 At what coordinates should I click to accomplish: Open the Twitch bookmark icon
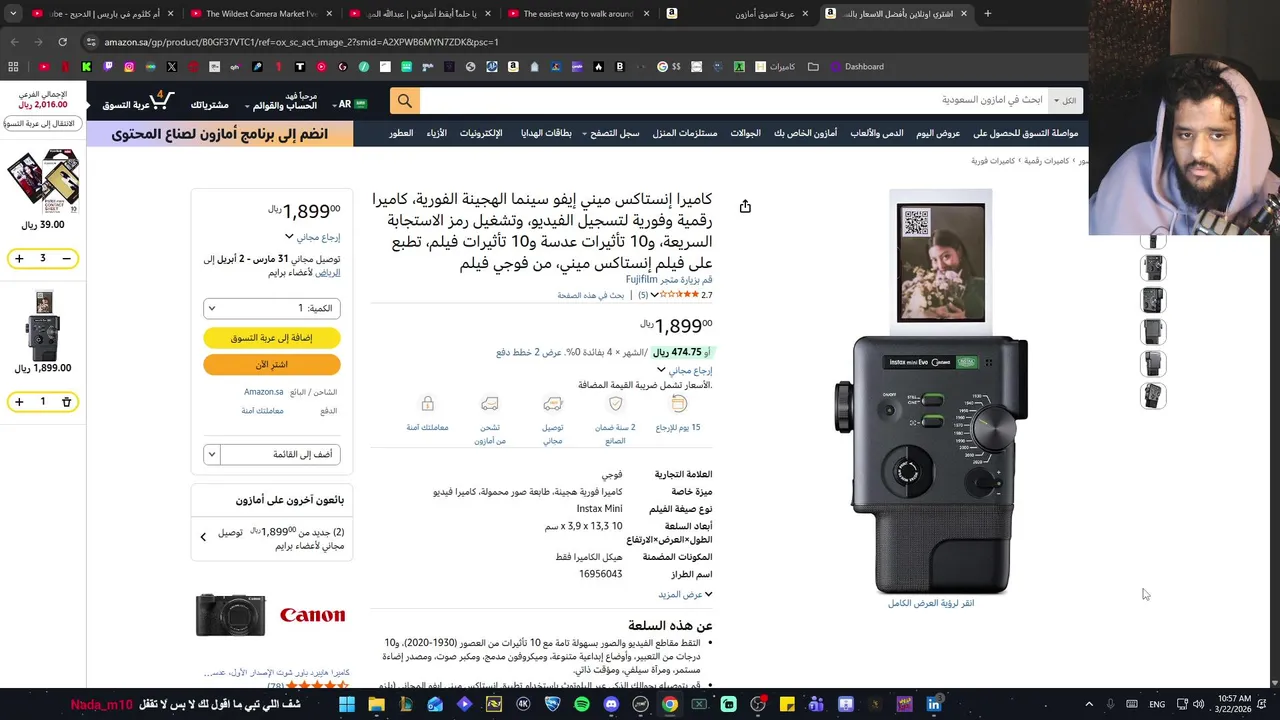click(x=108, y=67)
